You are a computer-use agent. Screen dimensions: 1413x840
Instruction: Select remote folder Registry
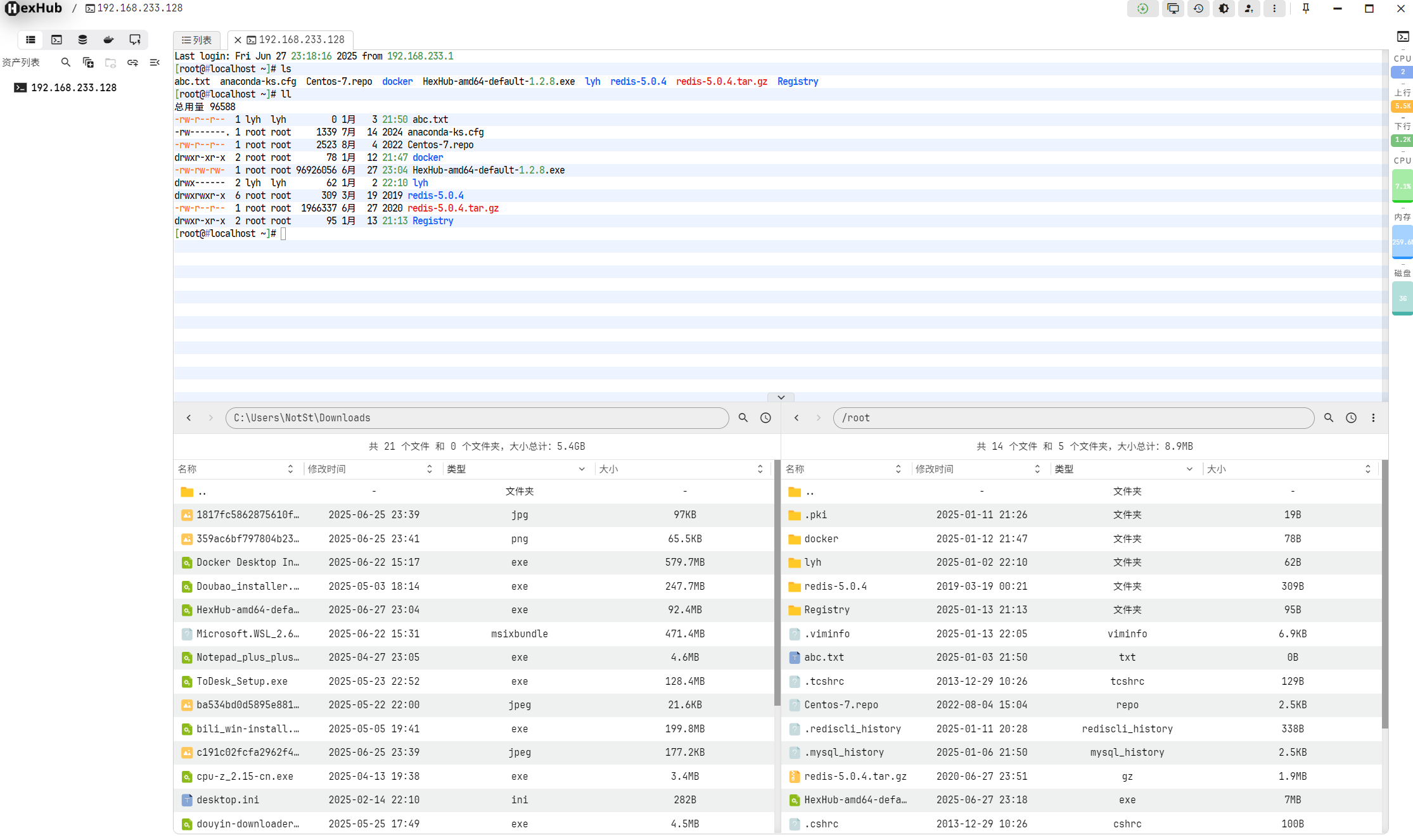click(x=1082, y=610)
